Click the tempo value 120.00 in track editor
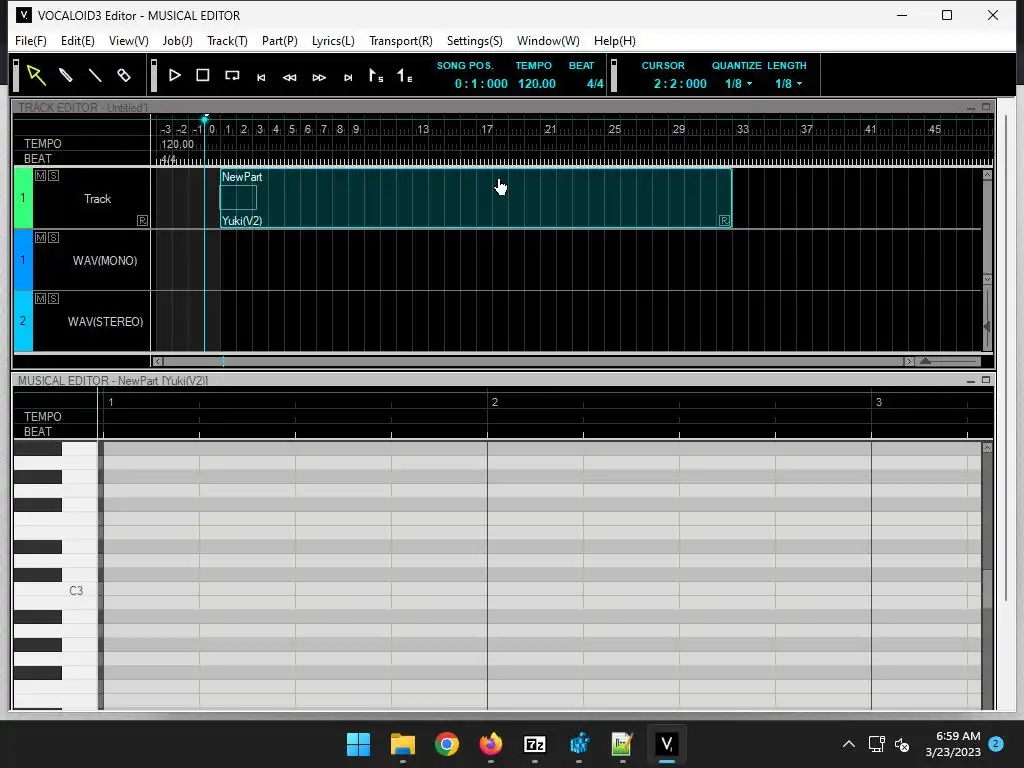1024x768 pixels. [x=178, y=144]
